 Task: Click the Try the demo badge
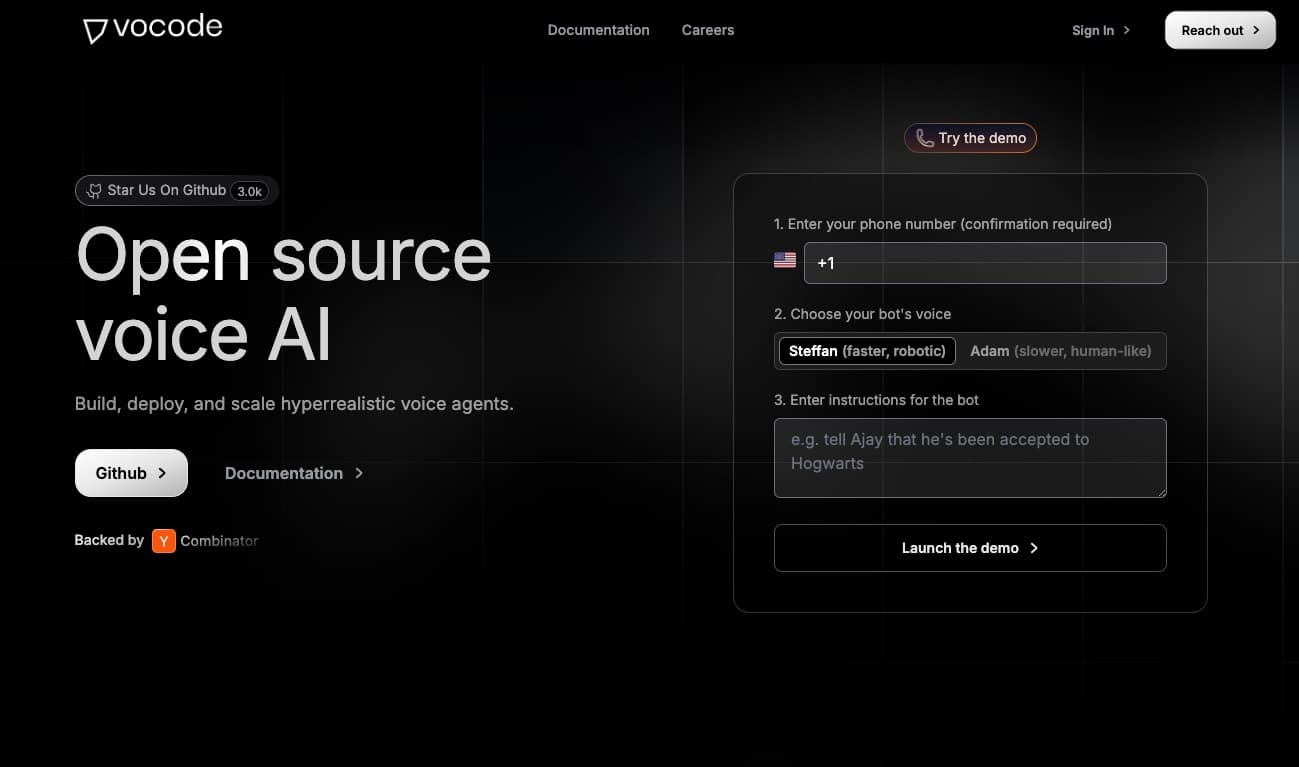click(x=970, y=138)
